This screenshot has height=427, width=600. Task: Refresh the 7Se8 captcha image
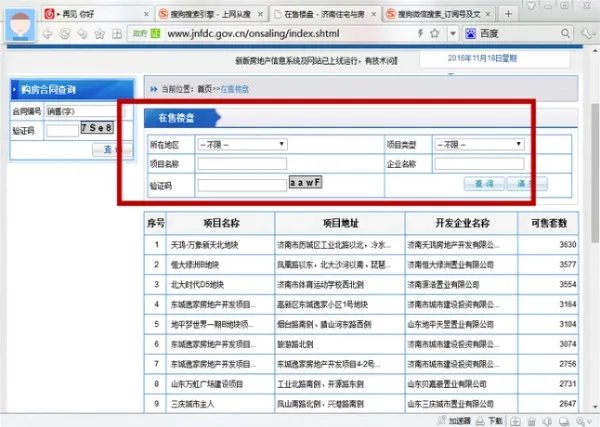pyautogui.click(x=97, y=128)
